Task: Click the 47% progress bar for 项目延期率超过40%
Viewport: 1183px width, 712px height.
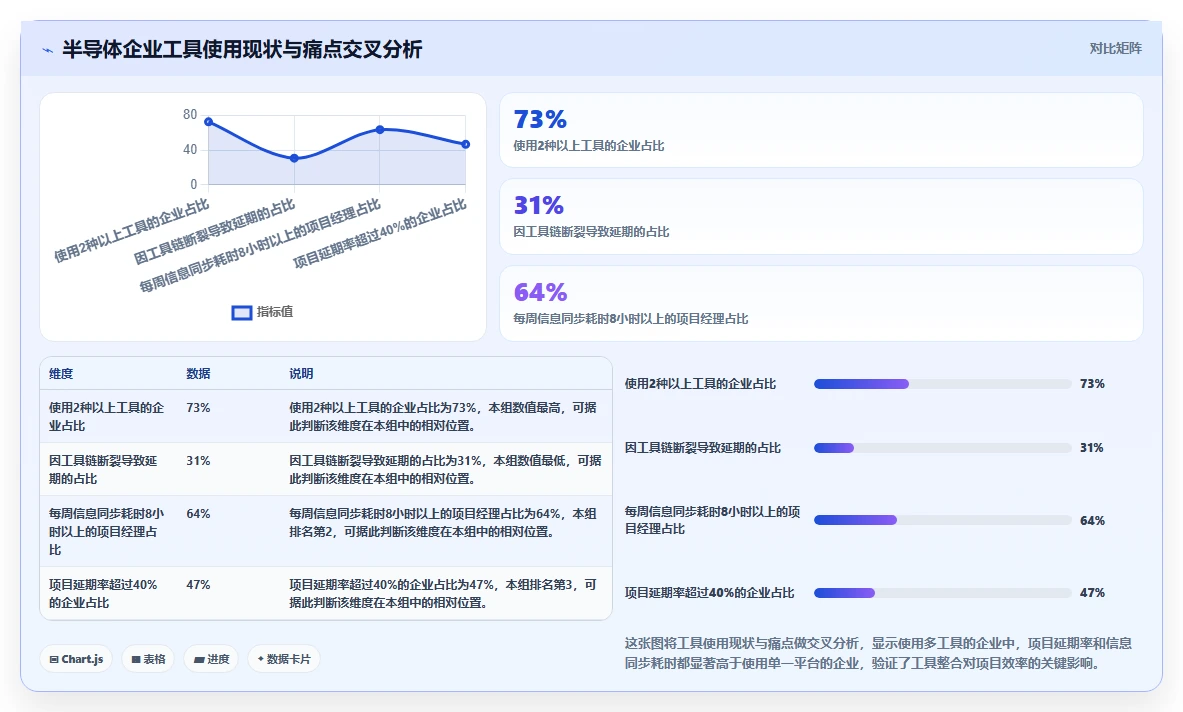Action: [942, 593]
